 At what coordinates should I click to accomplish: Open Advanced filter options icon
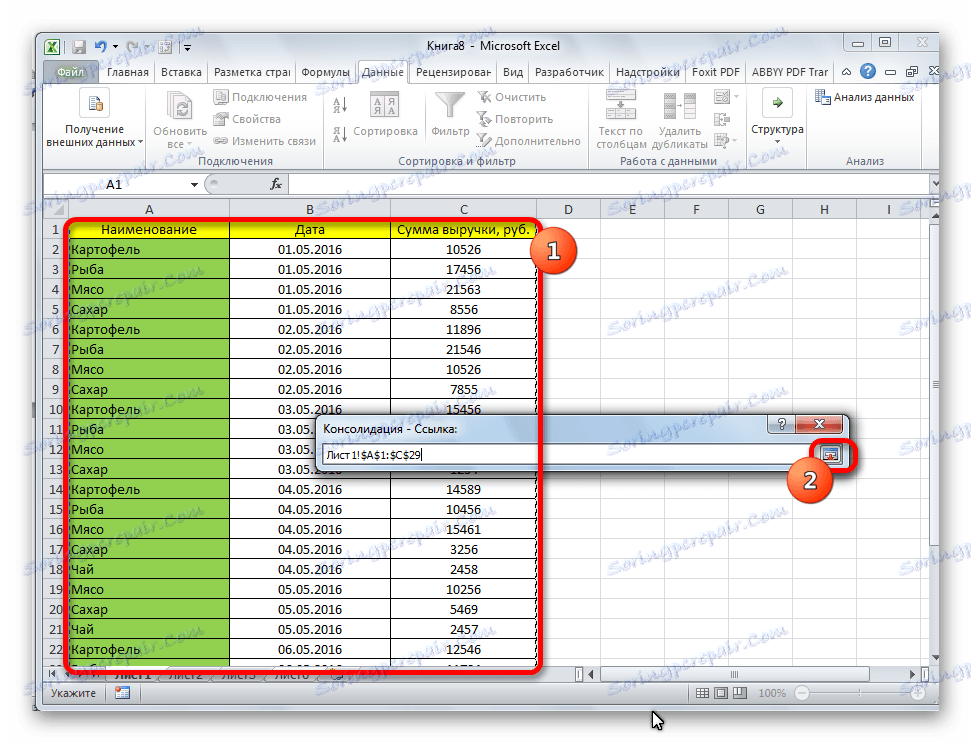tap(484, 141)
